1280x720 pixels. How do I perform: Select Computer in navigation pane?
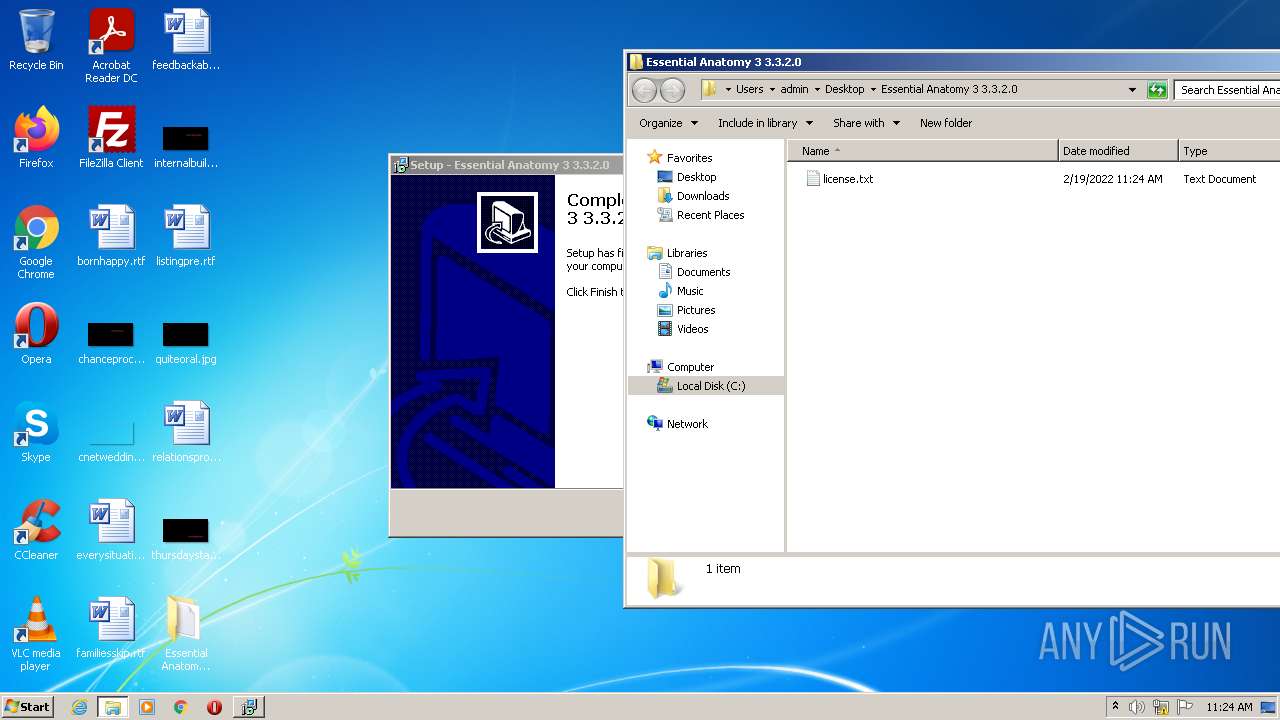pyautogui.click(x=690, y=367)
